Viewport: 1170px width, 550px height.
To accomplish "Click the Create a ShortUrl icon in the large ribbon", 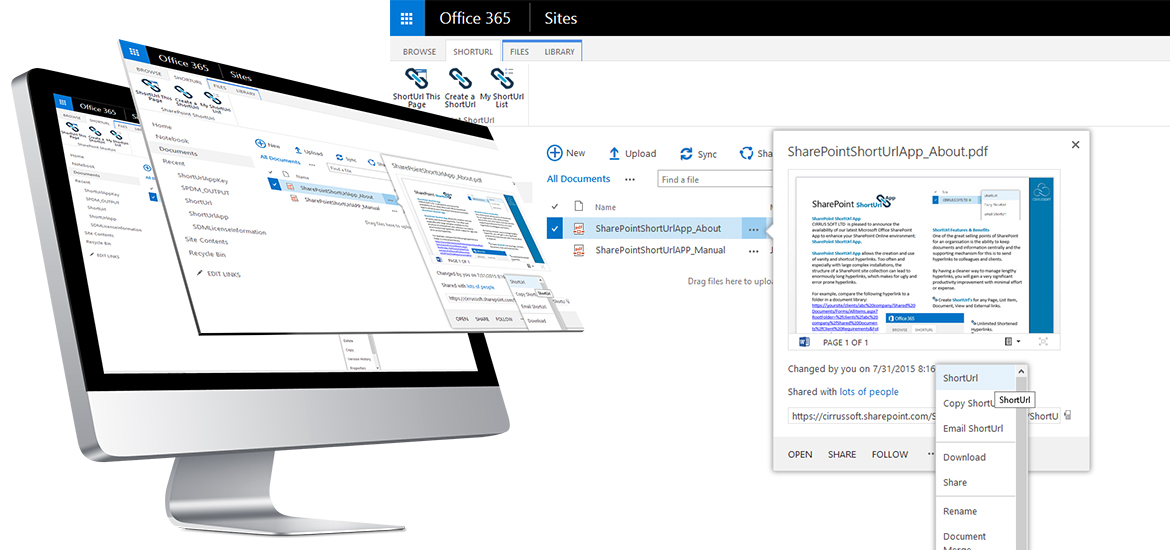I will pos(460,78).
